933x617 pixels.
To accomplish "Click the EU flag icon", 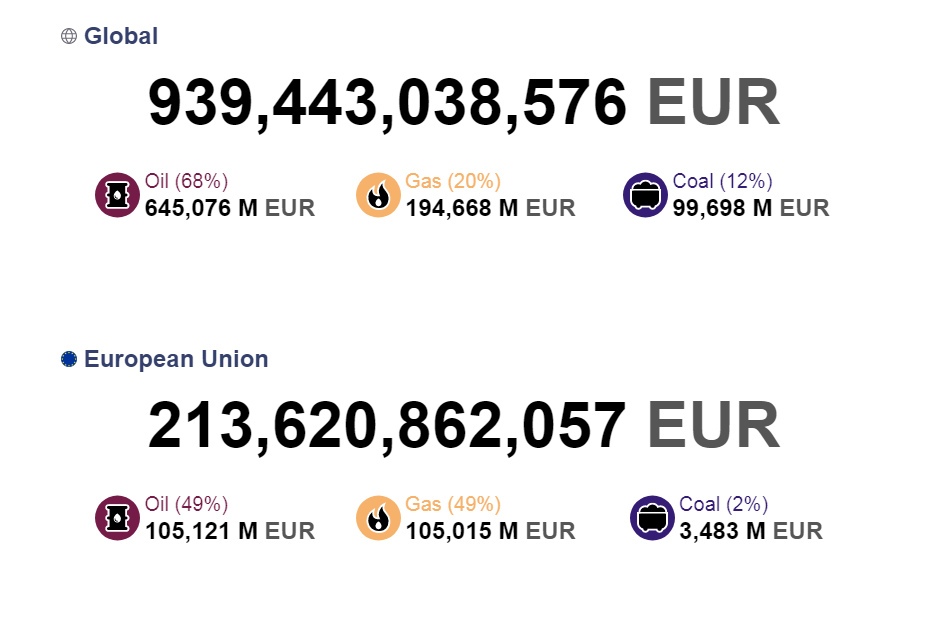I will click(69, 359).
